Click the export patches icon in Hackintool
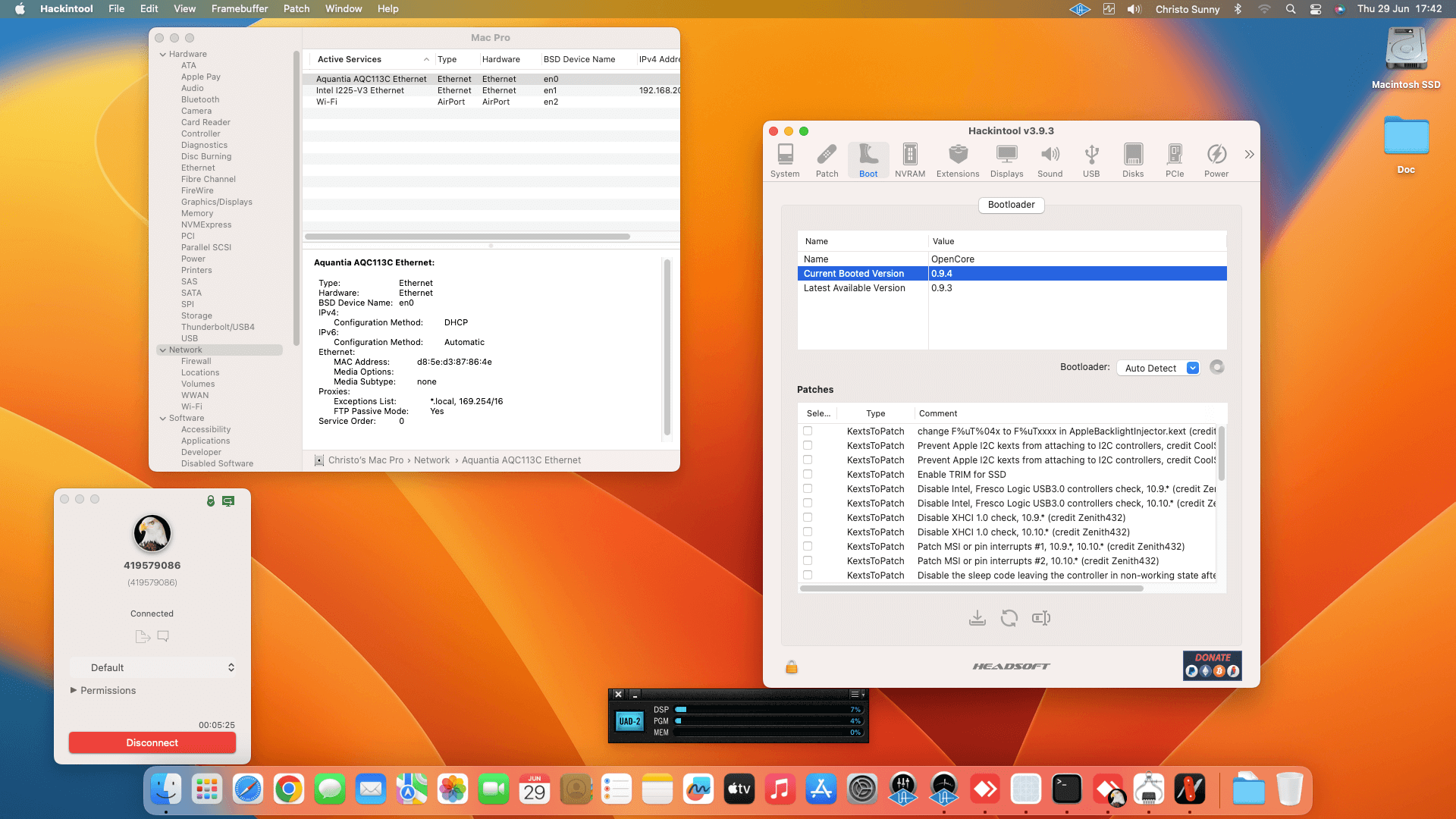The height and width of the screenshot is (819, 1456). pos(977,617)
